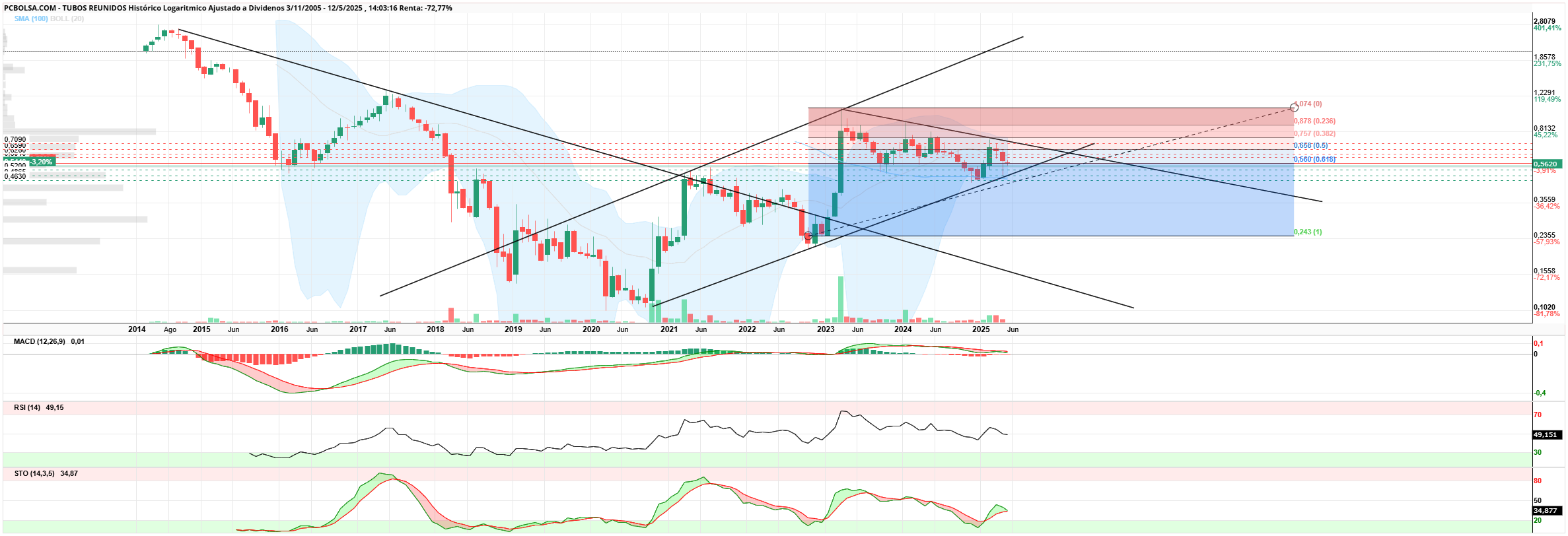Select the 2014 marker on time axis
Image resolution: width=1568 pixels, height=536 pixels.
137,329
